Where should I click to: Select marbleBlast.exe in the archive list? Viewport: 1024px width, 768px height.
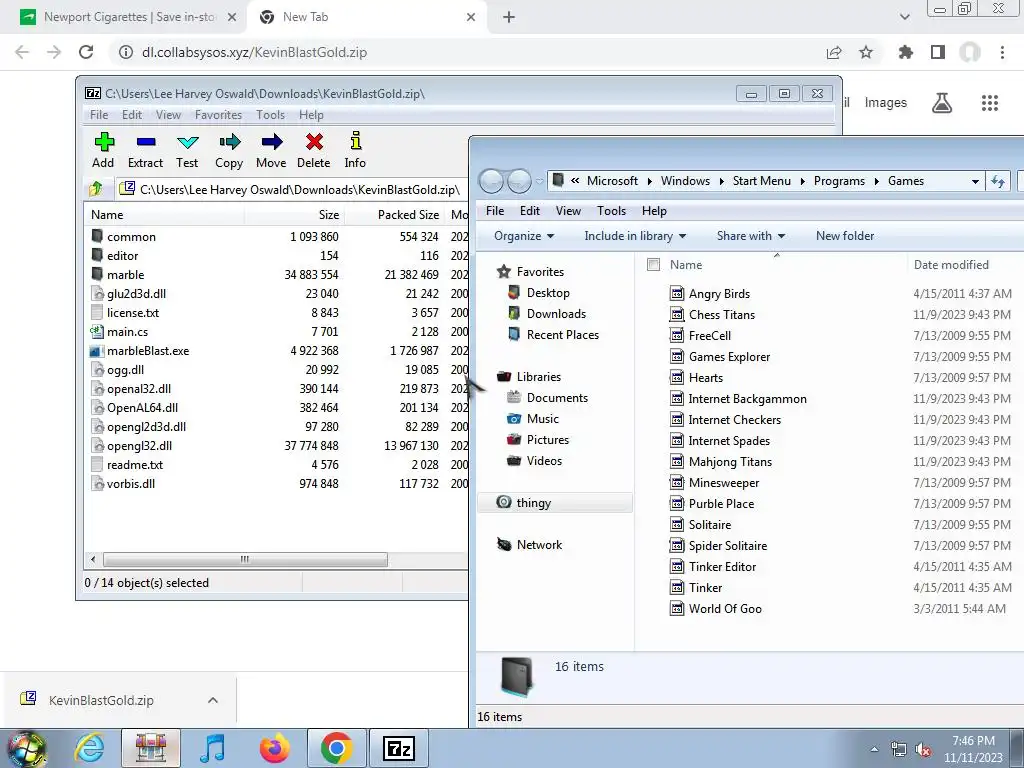click(148, 351)
